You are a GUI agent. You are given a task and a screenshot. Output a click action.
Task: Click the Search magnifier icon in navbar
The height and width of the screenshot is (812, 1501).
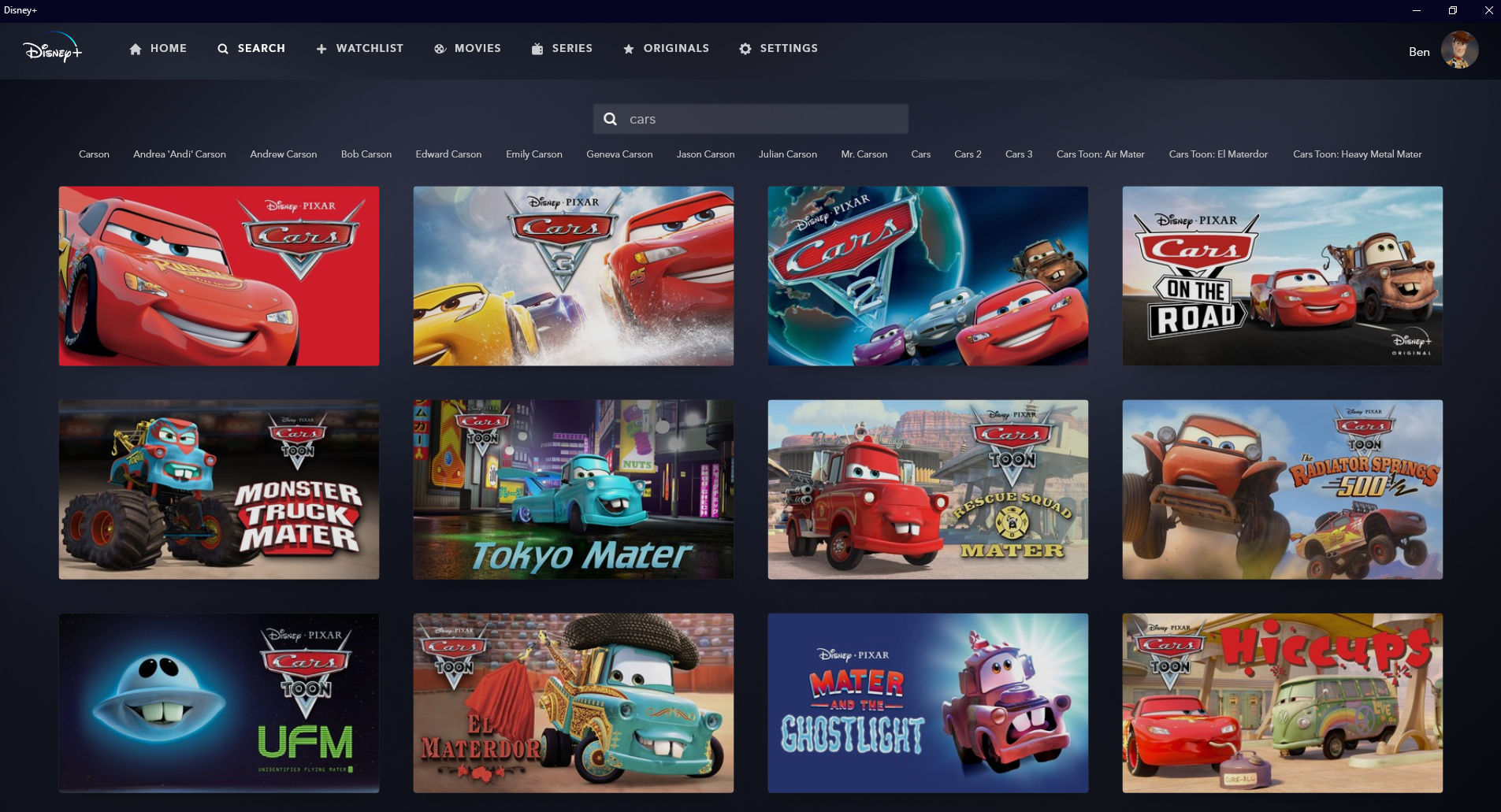223,49
